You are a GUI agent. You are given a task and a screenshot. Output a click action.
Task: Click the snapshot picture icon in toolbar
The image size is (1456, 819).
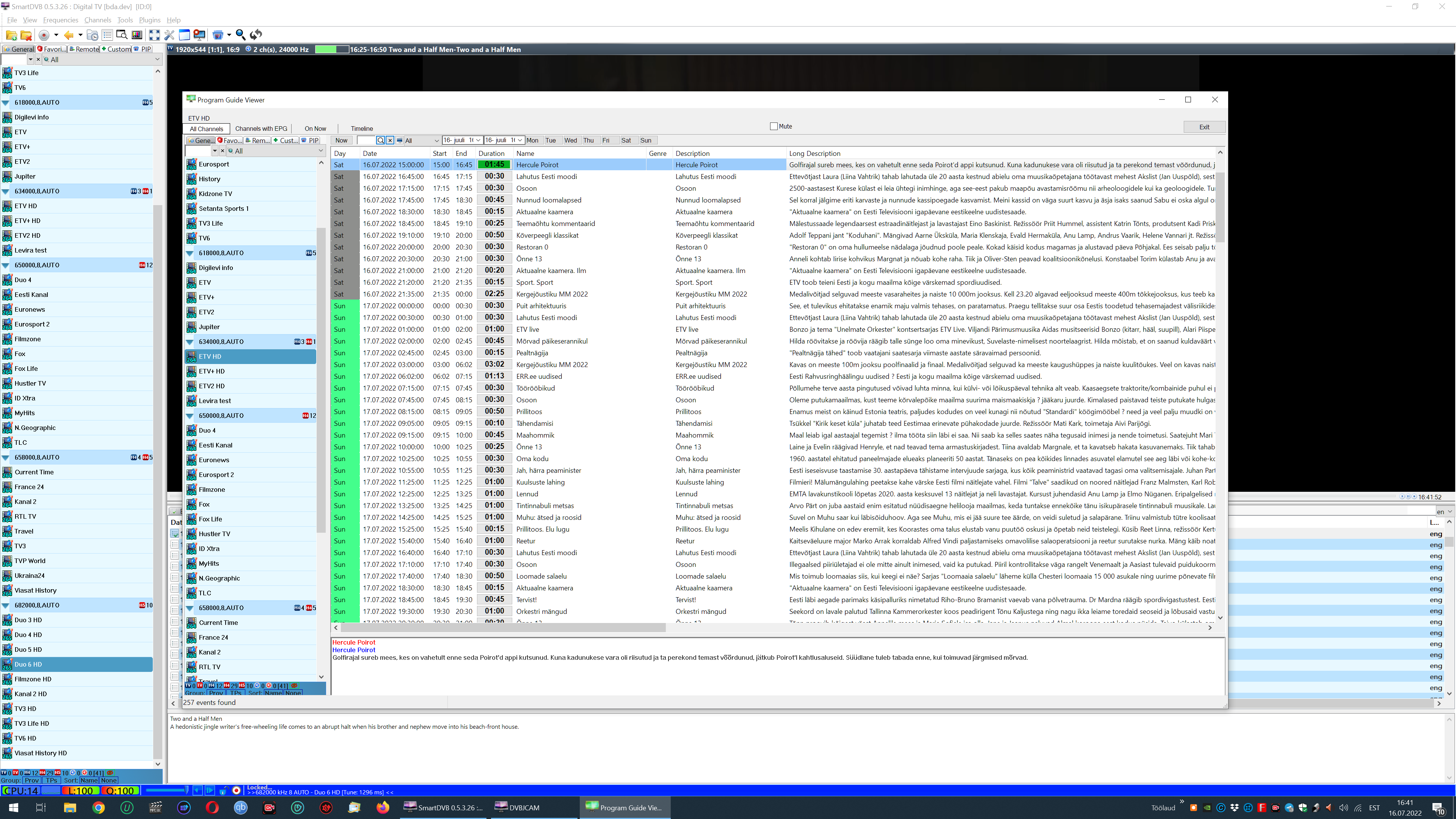click(x=218, y=35)
